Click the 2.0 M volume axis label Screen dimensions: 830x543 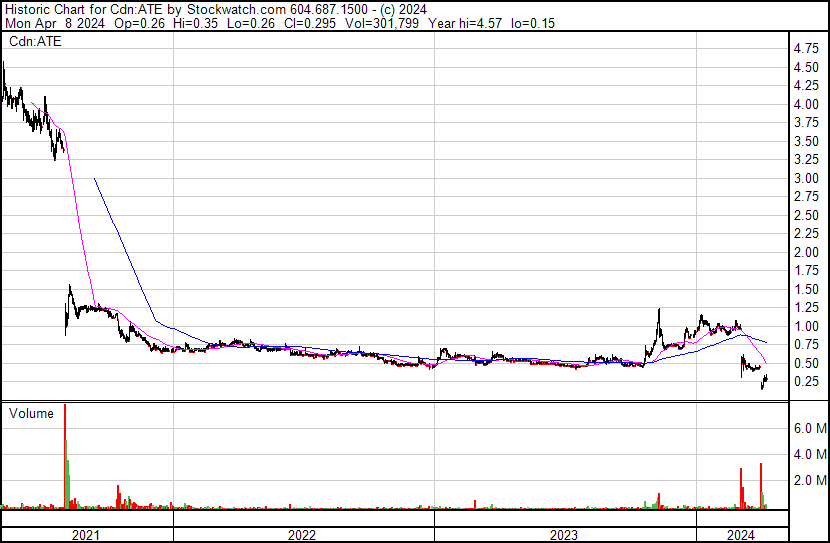coord(810,480)
